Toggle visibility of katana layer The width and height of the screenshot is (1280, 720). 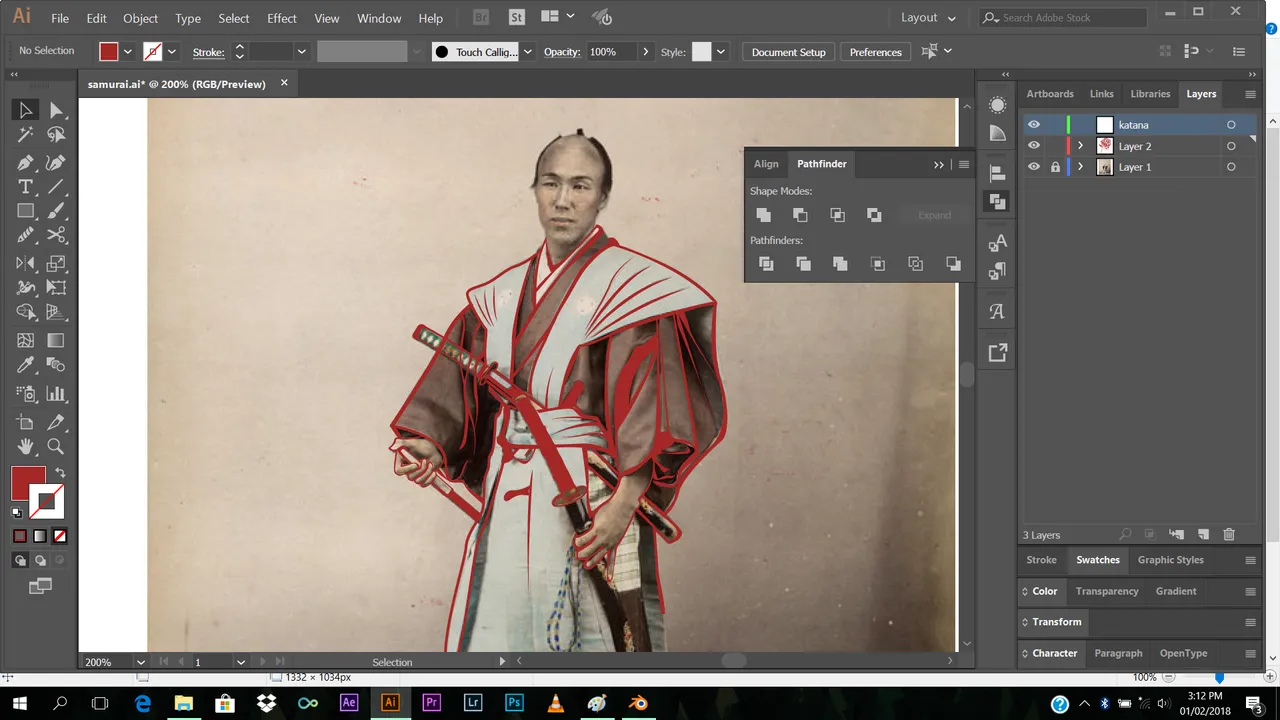1034,125
